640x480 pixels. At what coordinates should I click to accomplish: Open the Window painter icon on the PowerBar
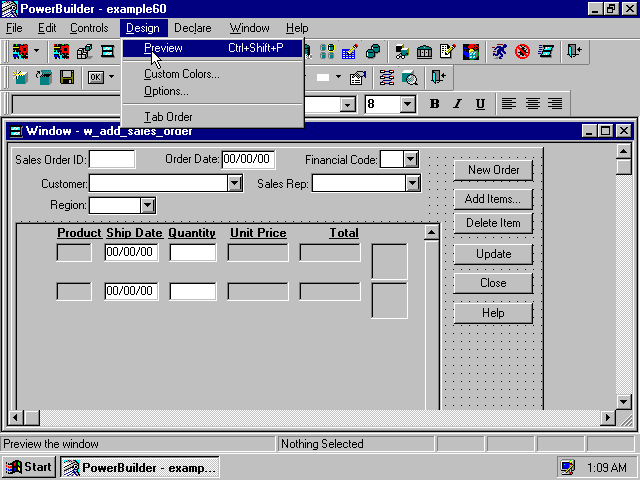click(x=107, y=51)
